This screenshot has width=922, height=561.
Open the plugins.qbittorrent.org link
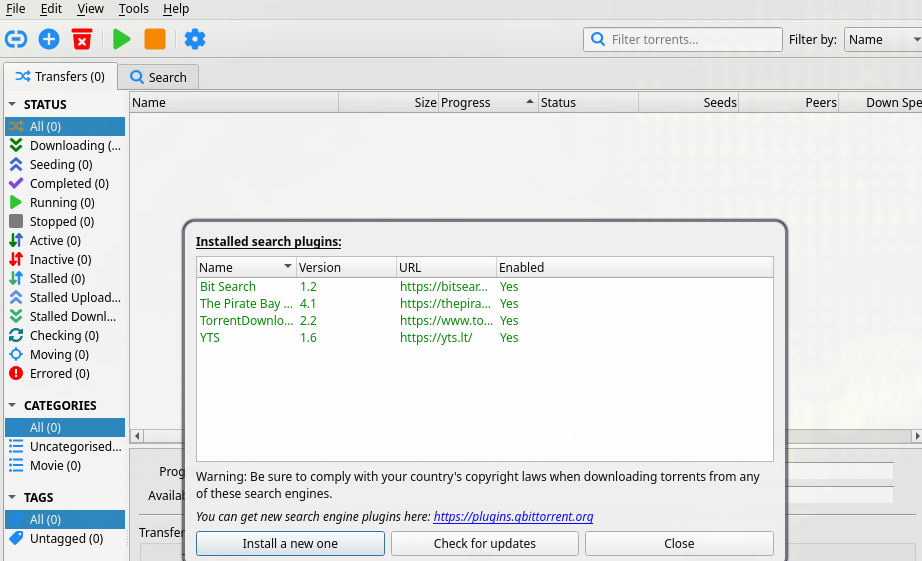point(513,517)
